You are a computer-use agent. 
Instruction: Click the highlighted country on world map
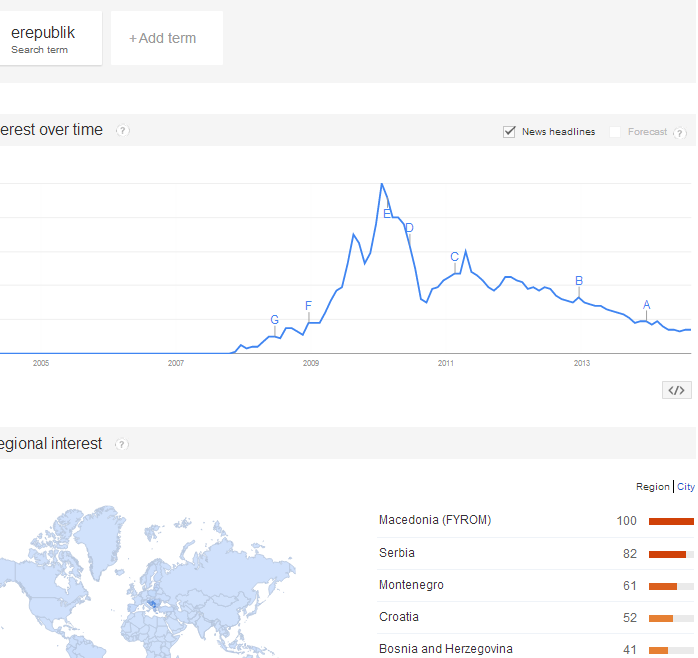(152, 604)
